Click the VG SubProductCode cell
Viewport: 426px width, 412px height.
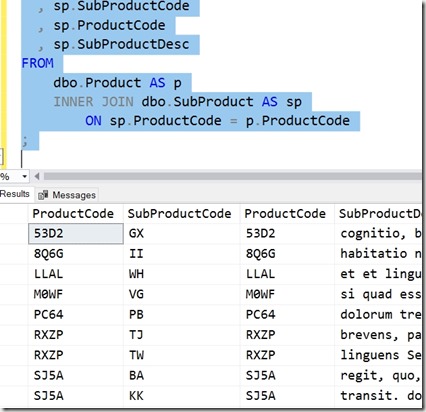(x=182, y=294)
